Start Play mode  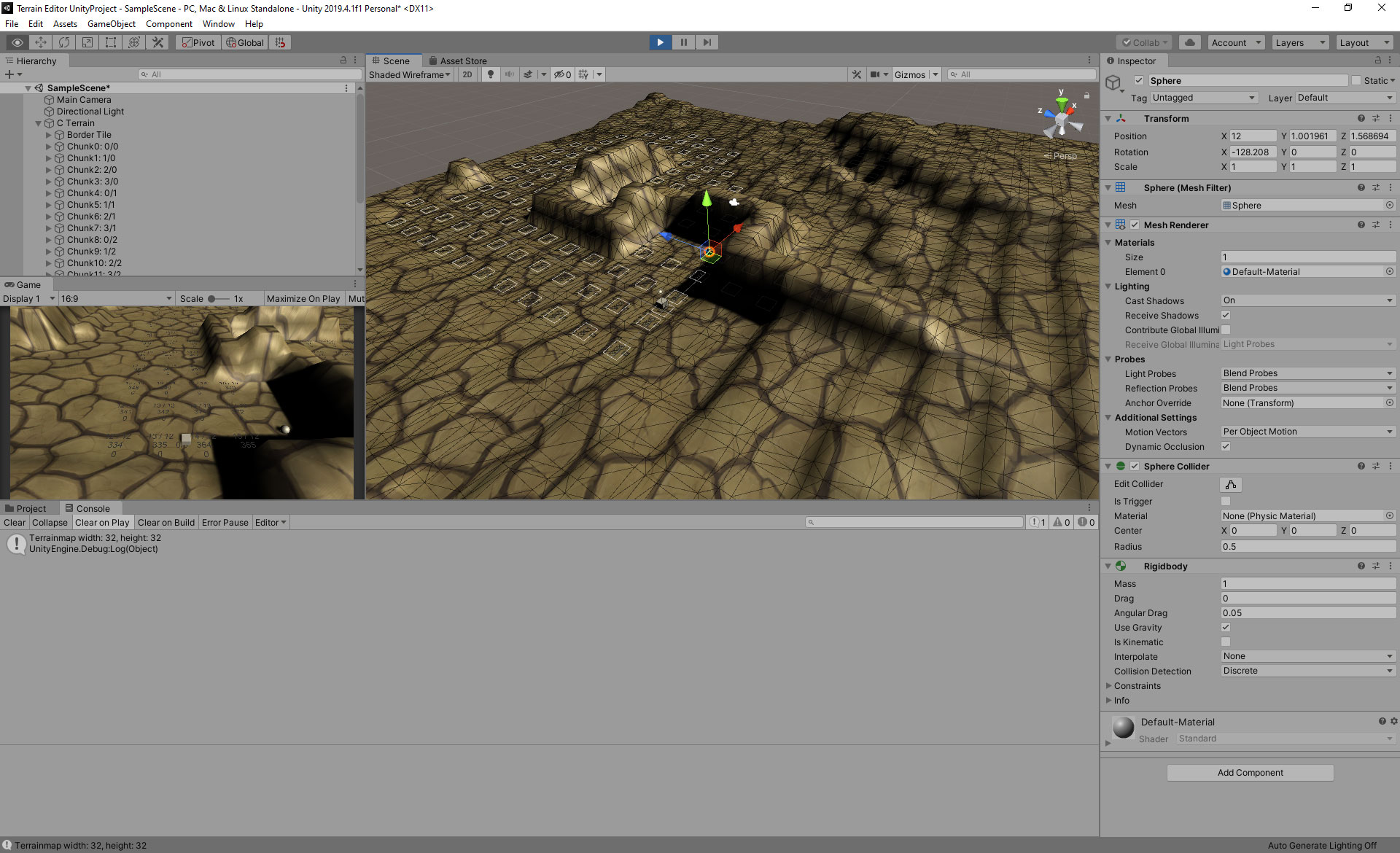pos(660,42)
